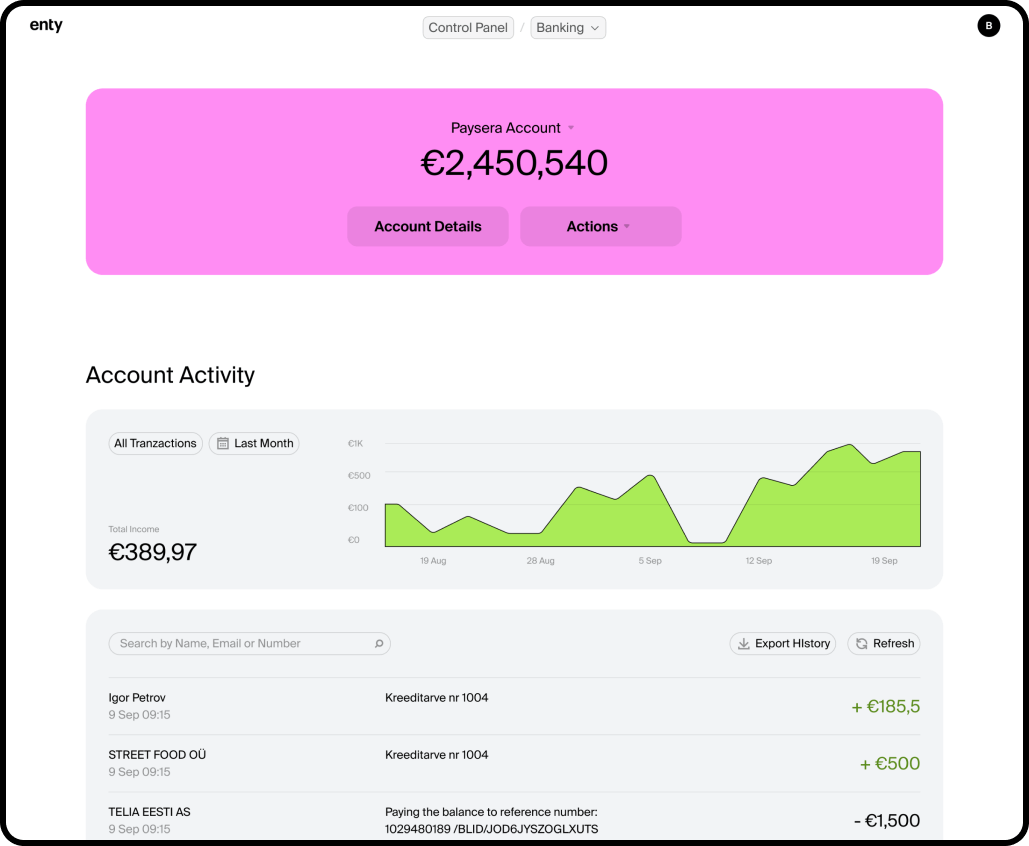
Task: Click the download icon on Export History
Action: tap(743, 643)
